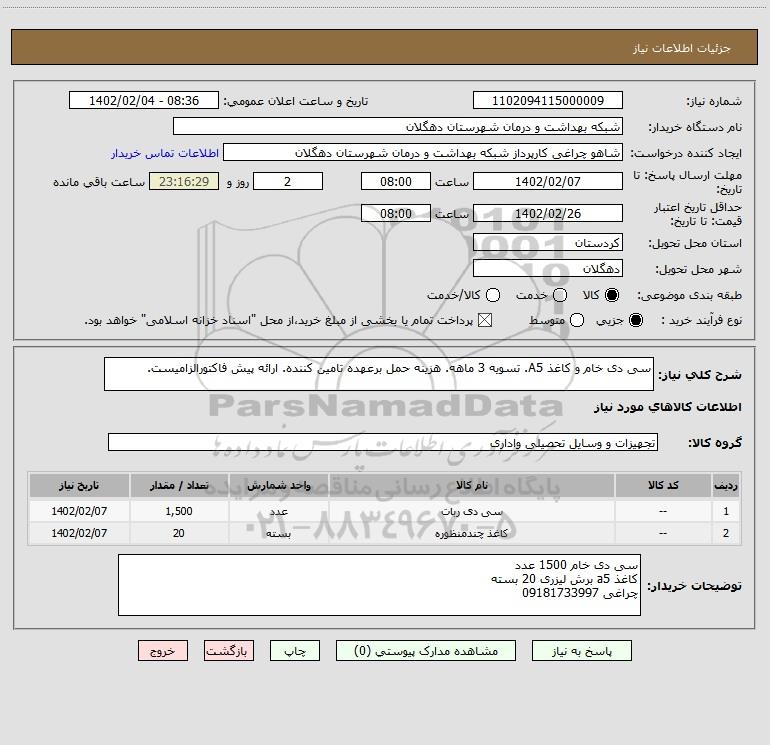Click the خروج exit button
Screen dimensions: 770x745
[163, 651]
